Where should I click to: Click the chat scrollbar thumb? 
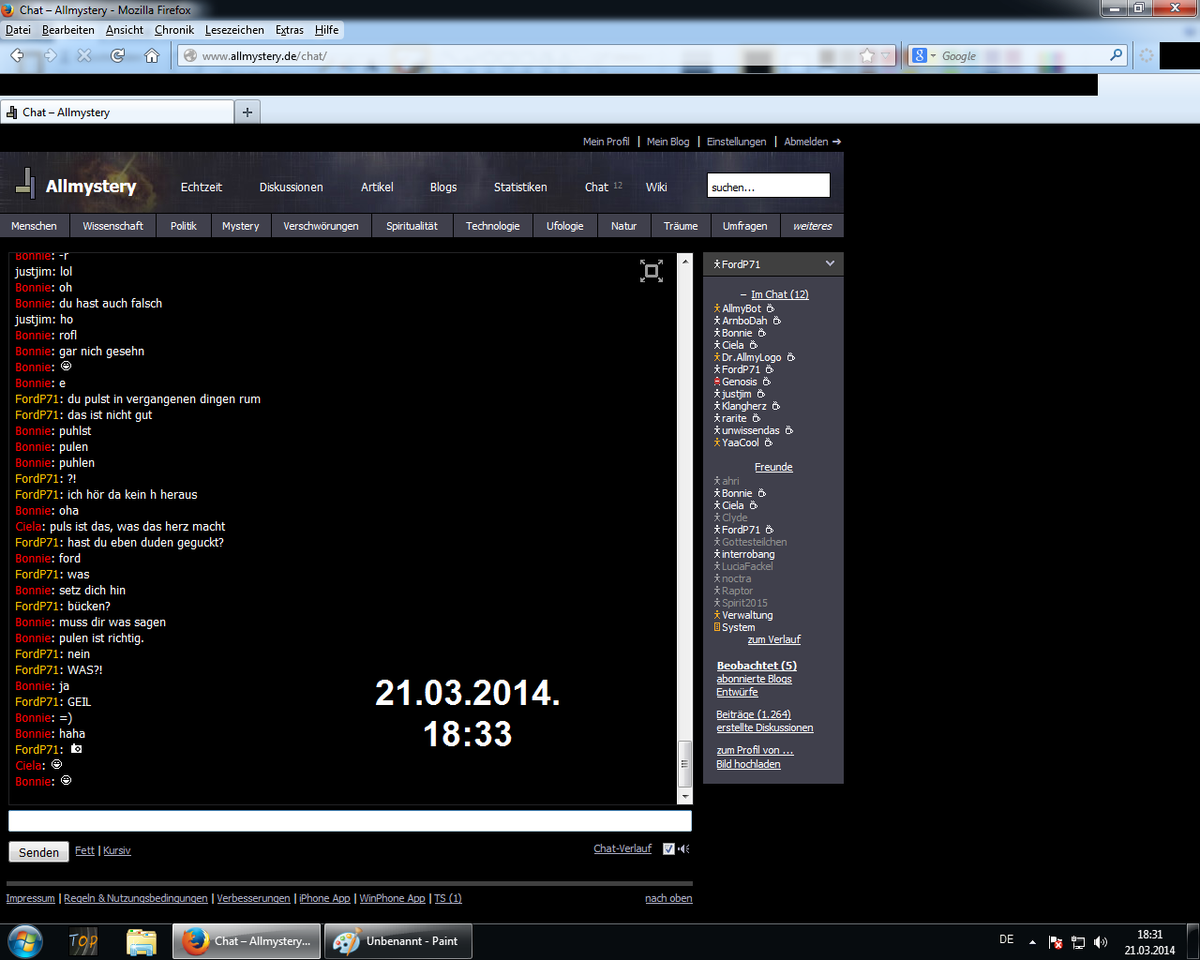685,764
